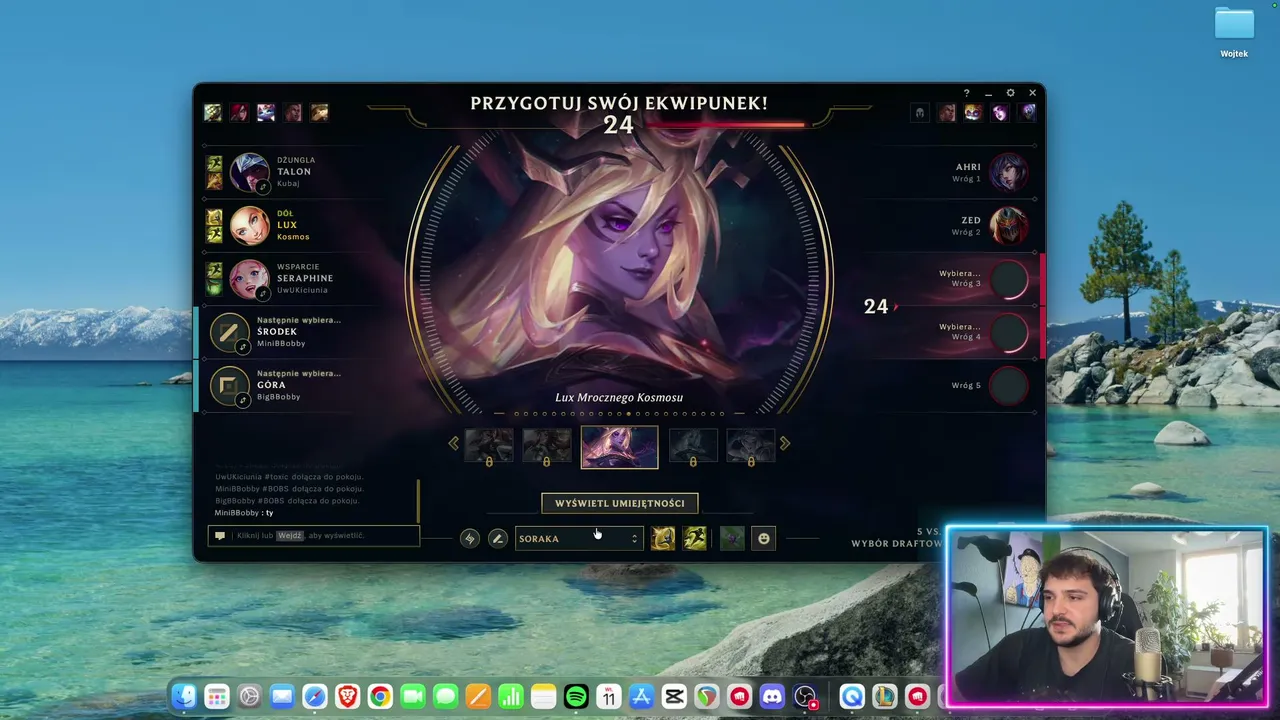Select the second locked skin thumbnail
This screenshot has height=720, width=1280.
(x=547, y=446)
